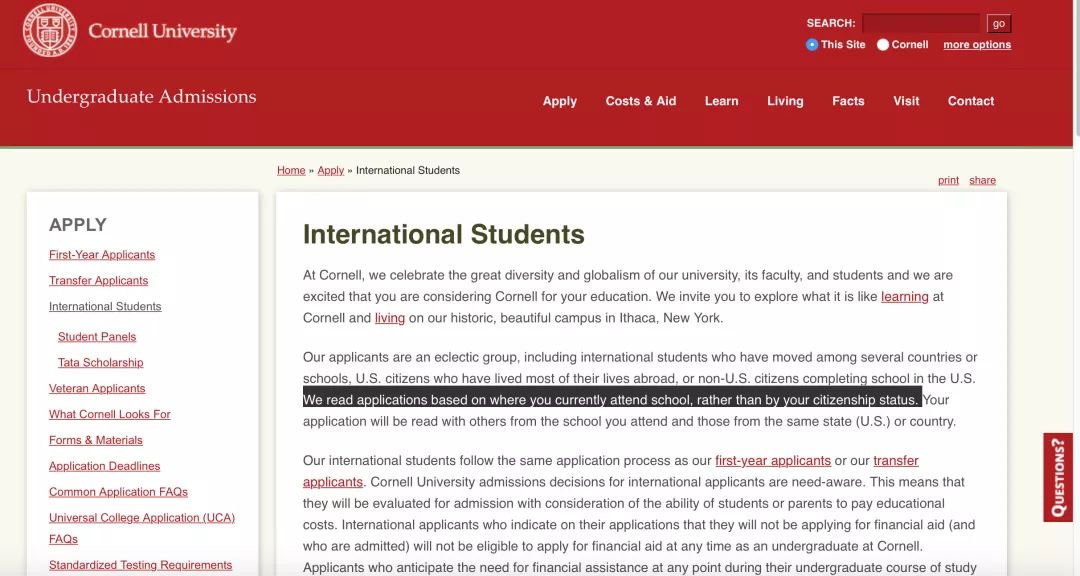Screen dimensions: 1080x576
Task: Select the This Site search radio button
Action: point(812,44)
